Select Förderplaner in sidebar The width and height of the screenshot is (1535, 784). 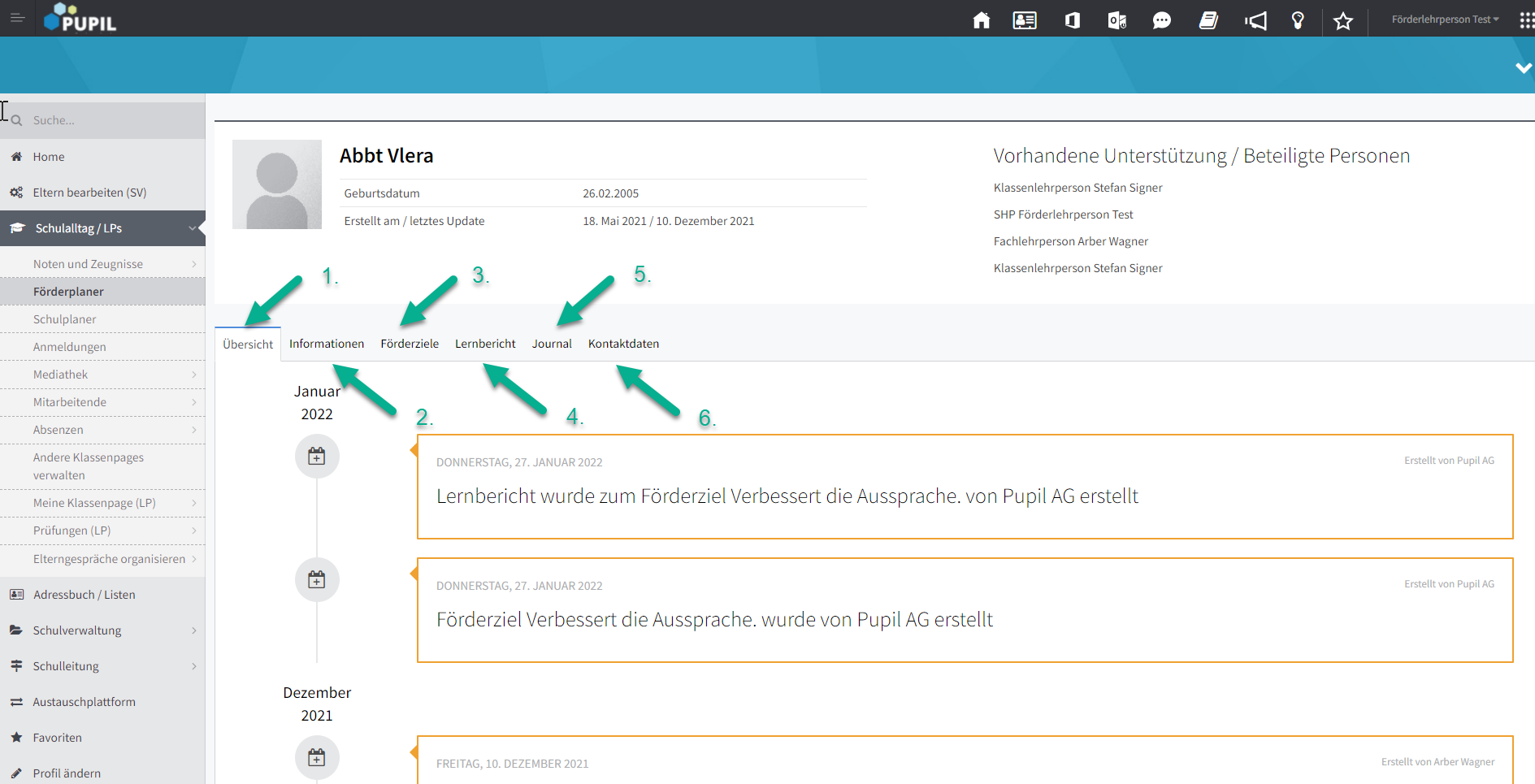pos(102,292)
